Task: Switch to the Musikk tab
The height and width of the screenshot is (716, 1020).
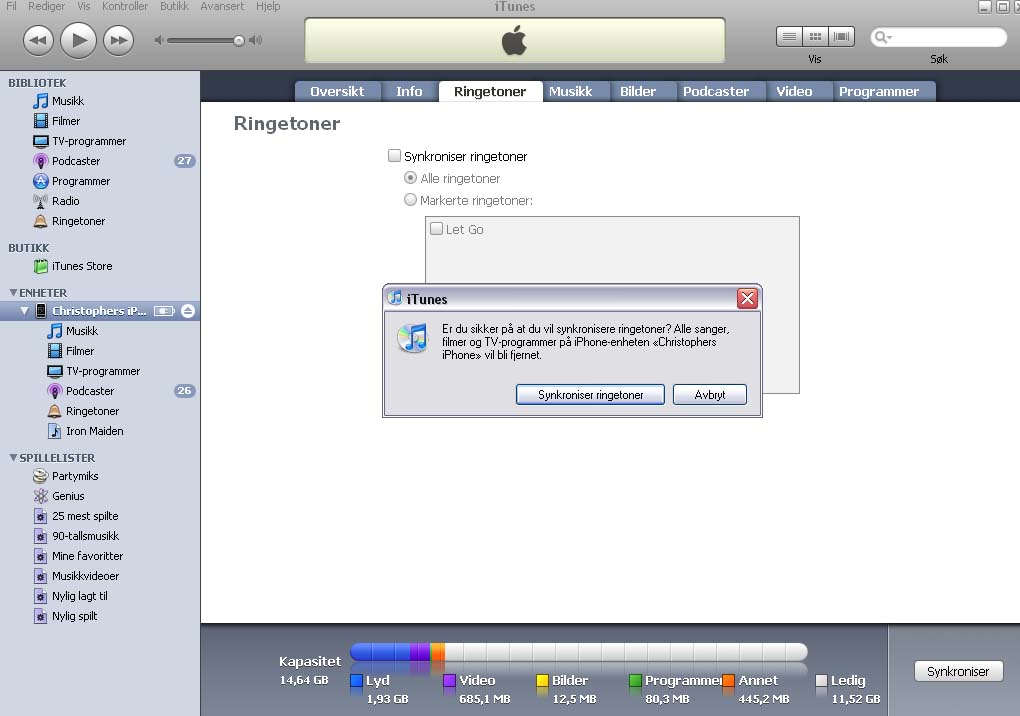Action: [x=570, y=92]
